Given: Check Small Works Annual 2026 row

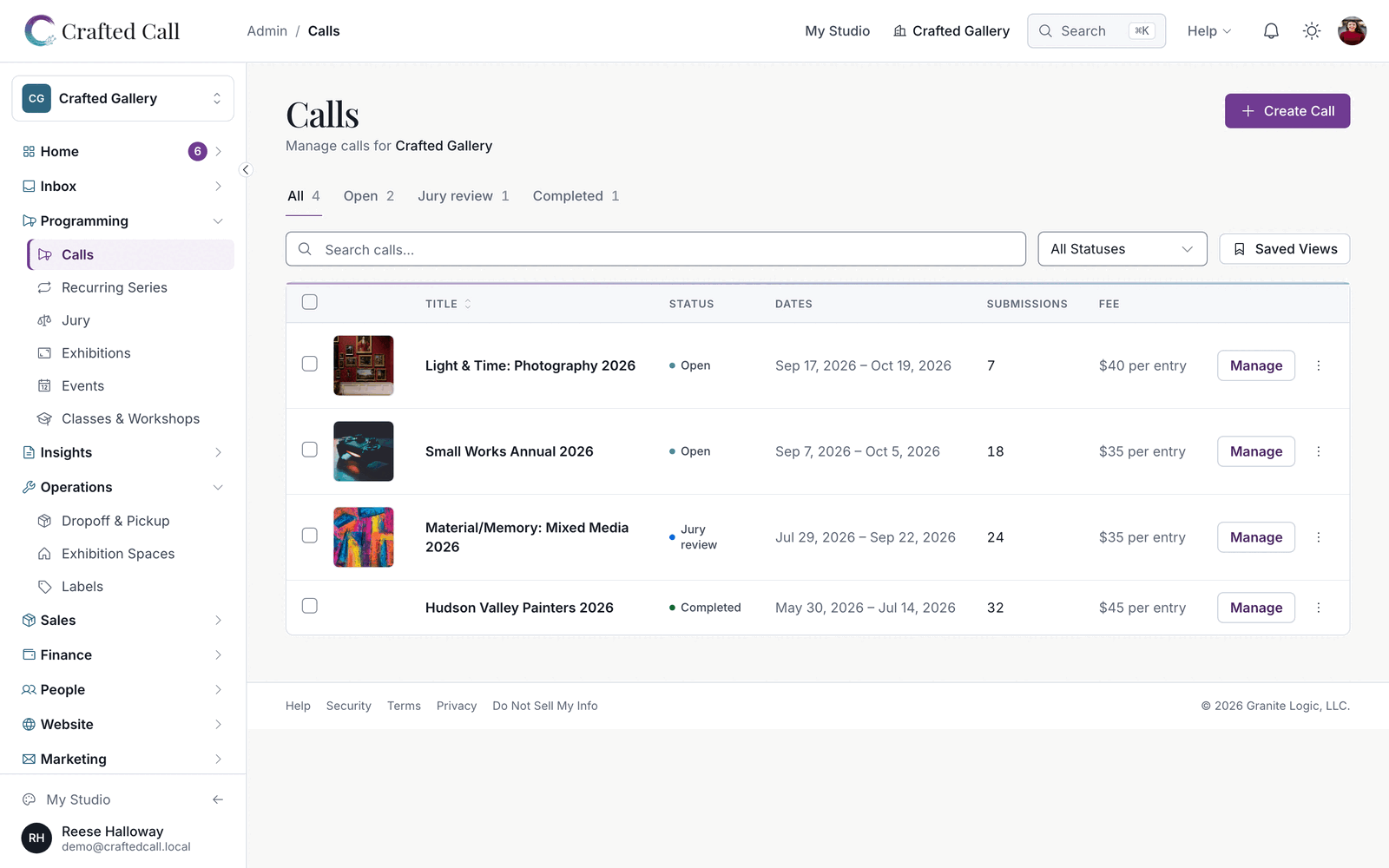Looking at the screenshot, I should tap(310, 450).
